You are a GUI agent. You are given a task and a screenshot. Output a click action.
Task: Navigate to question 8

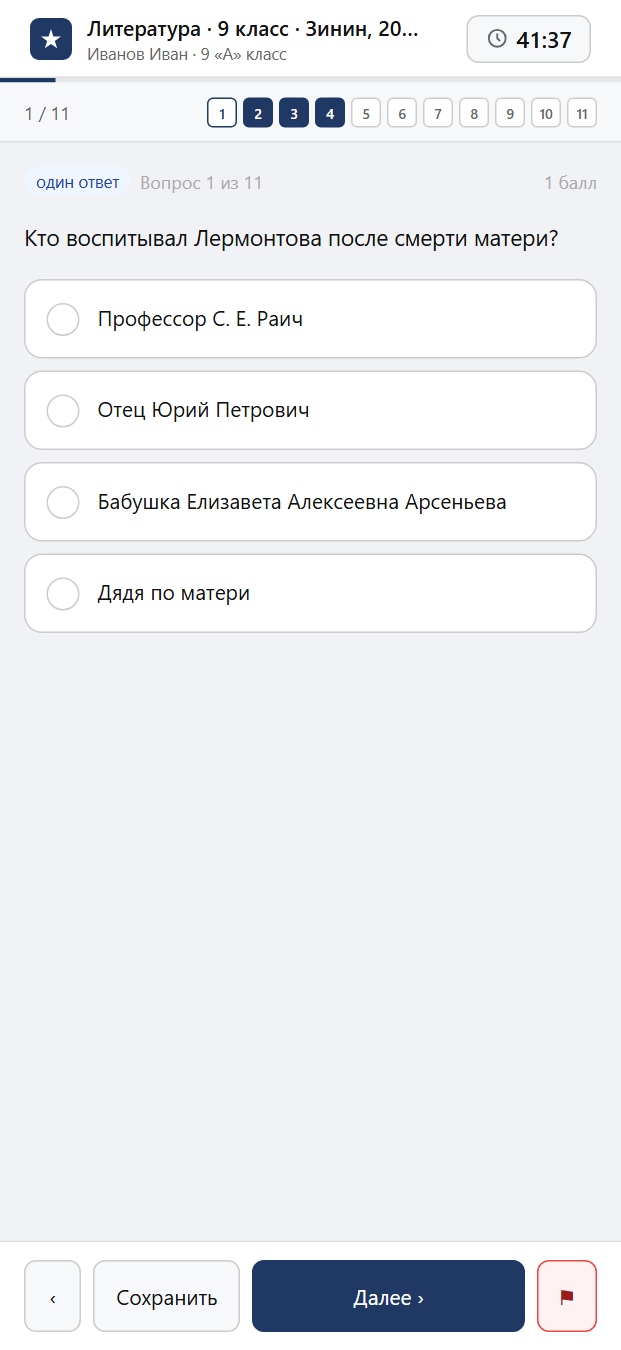[474, 113]
